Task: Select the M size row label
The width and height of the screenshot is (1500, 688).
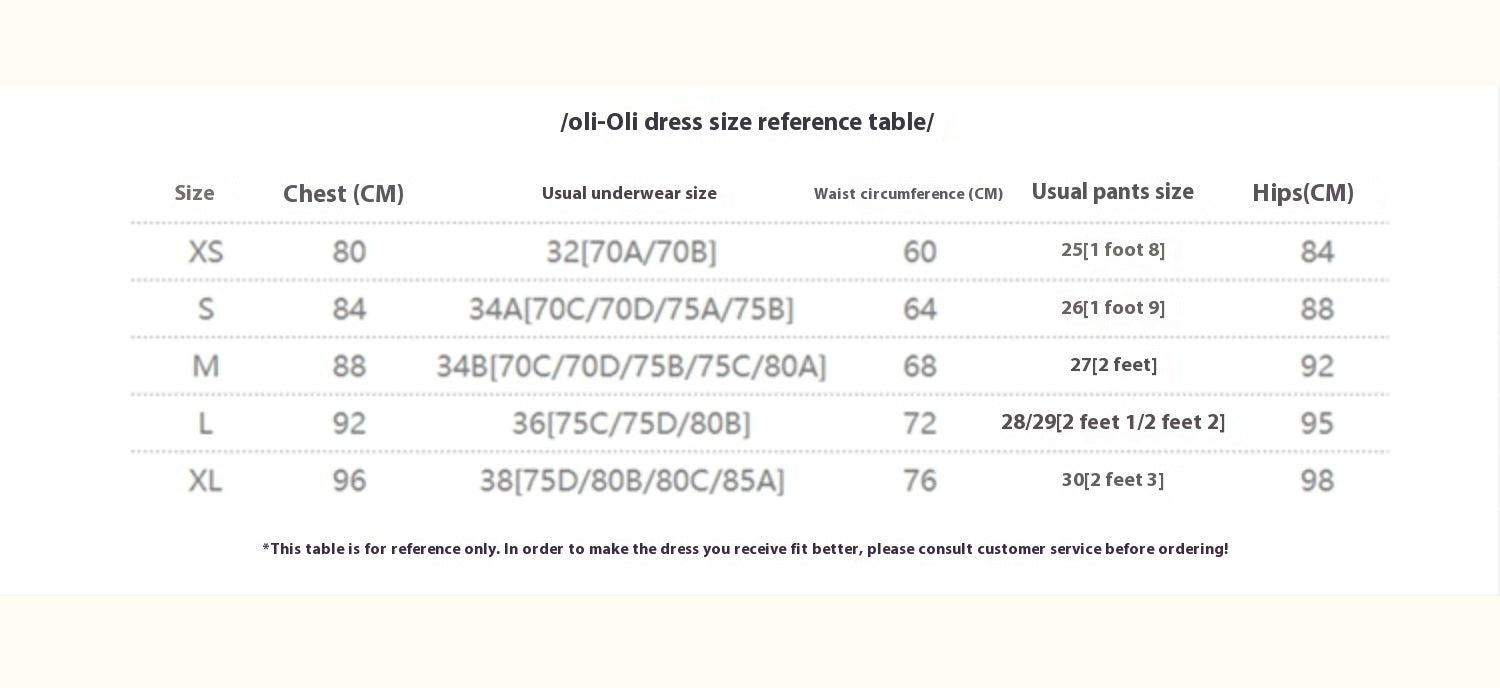Action: pos(205,366)
